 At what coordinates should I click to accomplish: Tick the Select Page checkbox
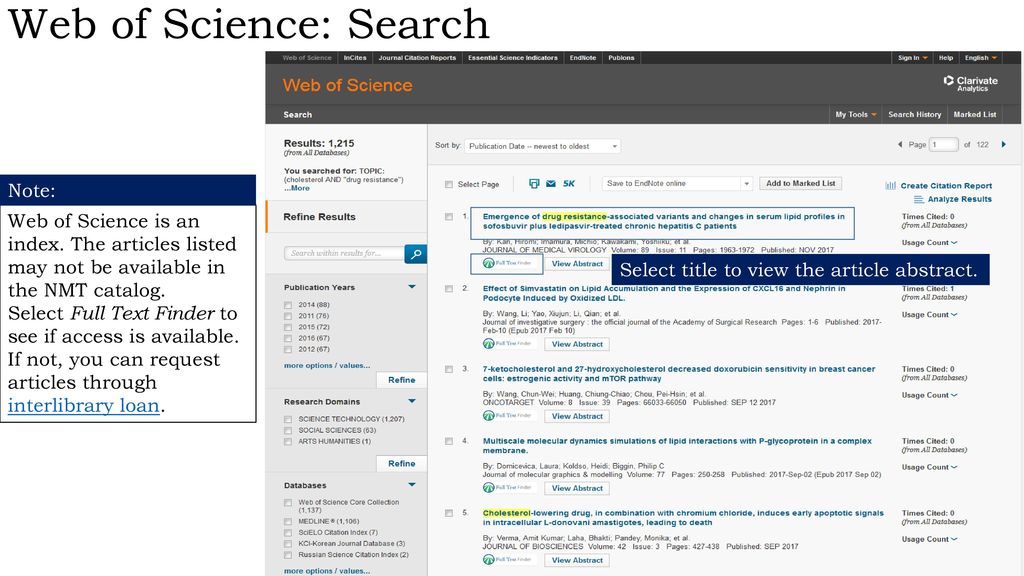click(449, 184)
